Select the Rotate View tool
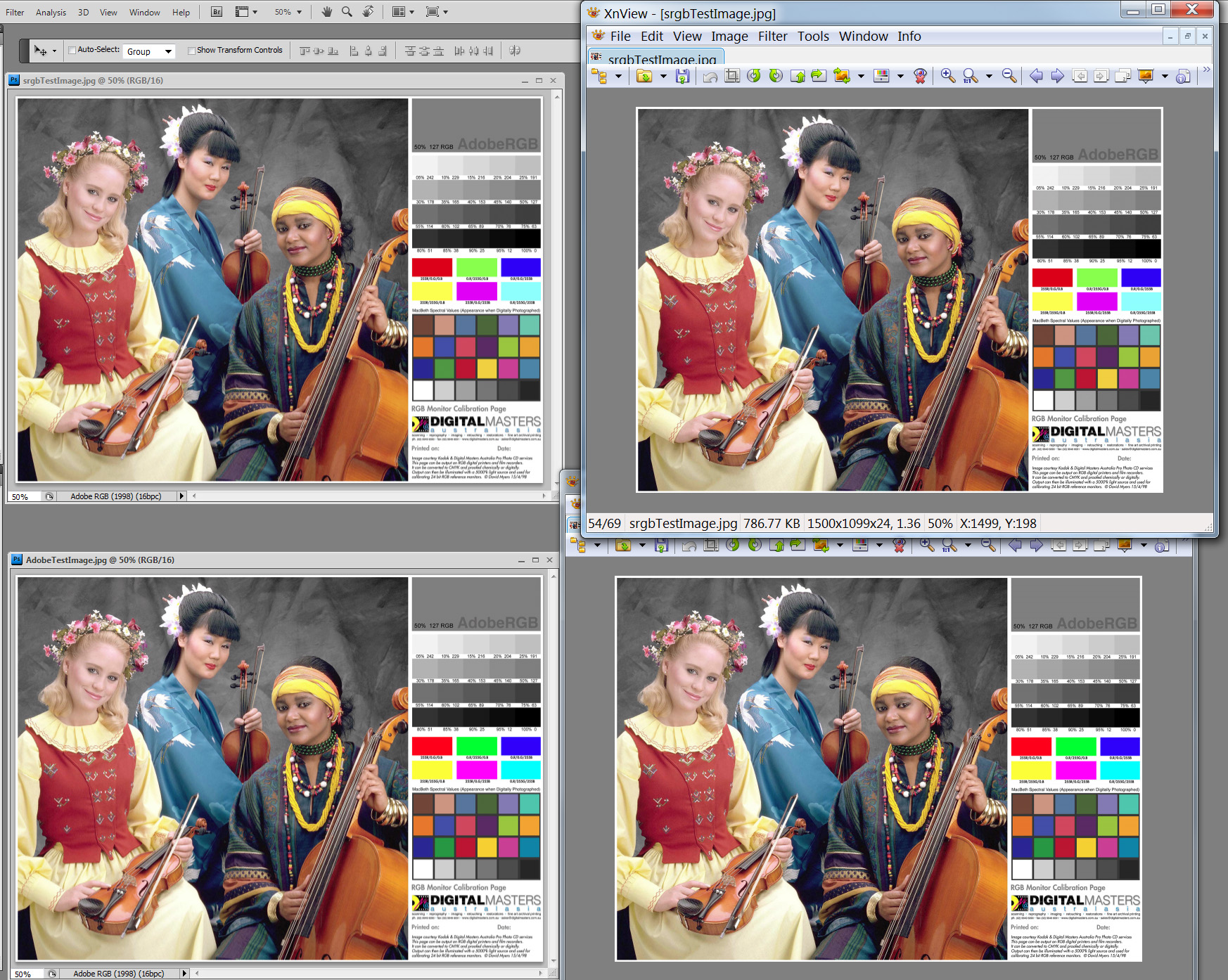Screen dimensions: 1228x980 pos(368,12)
